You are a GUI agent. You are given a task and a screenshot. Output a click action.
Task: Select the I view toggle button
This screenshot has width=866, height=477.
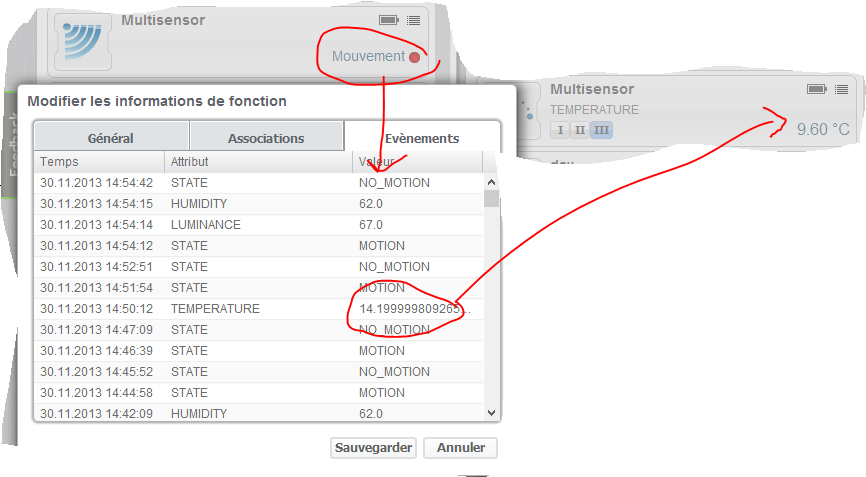pyautogui.click(x=559, y=130)
